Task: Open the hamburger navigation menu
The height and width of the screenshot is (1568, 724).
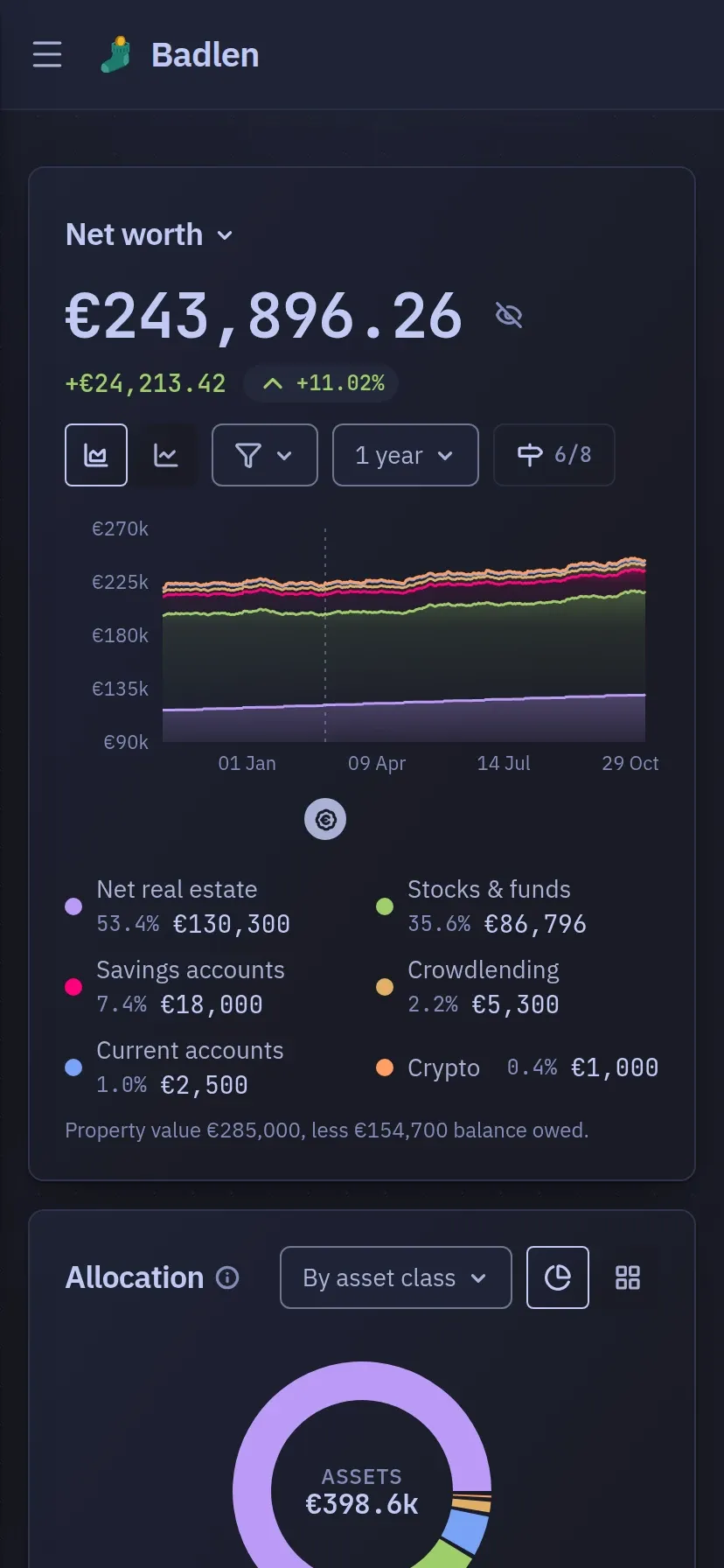Action: click(47, 54)
